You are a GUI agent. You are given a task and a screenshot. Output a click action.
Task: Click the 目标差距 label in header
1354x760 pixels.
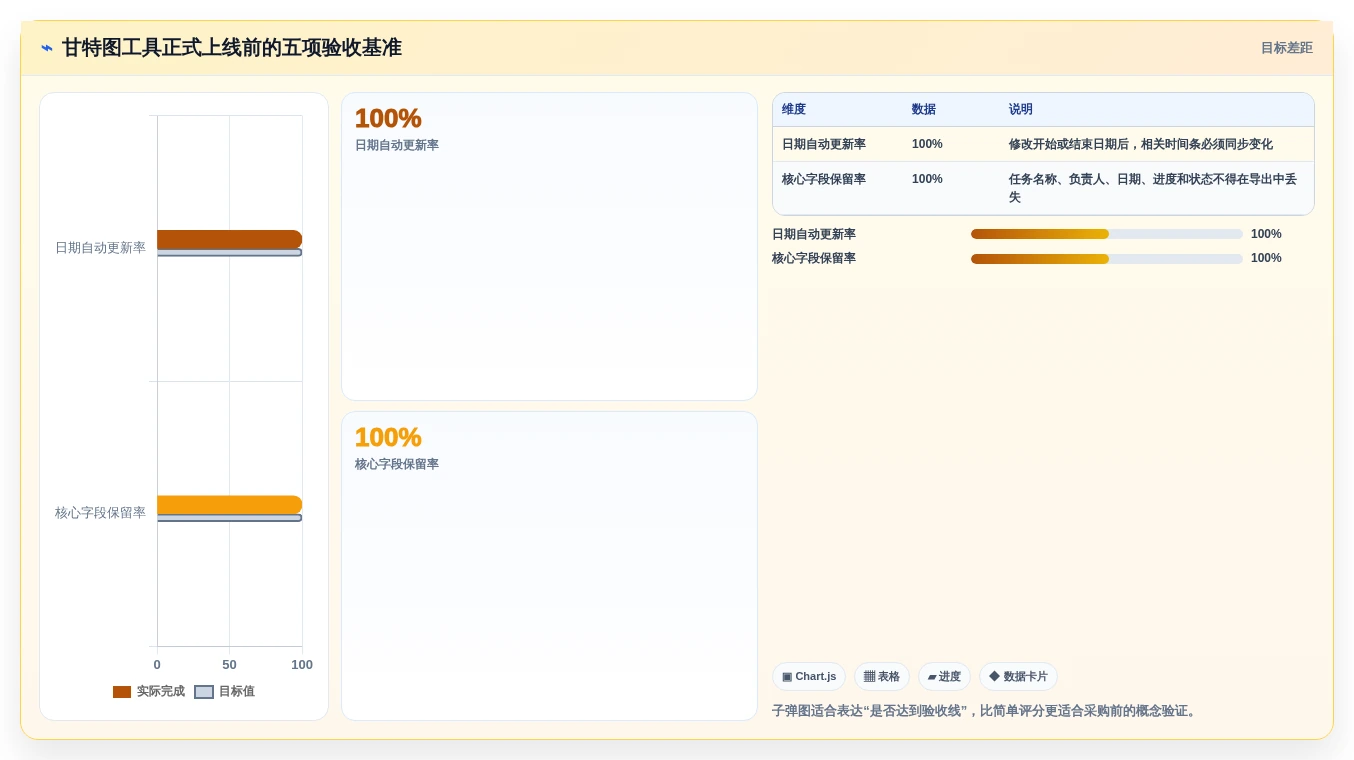1286,48
